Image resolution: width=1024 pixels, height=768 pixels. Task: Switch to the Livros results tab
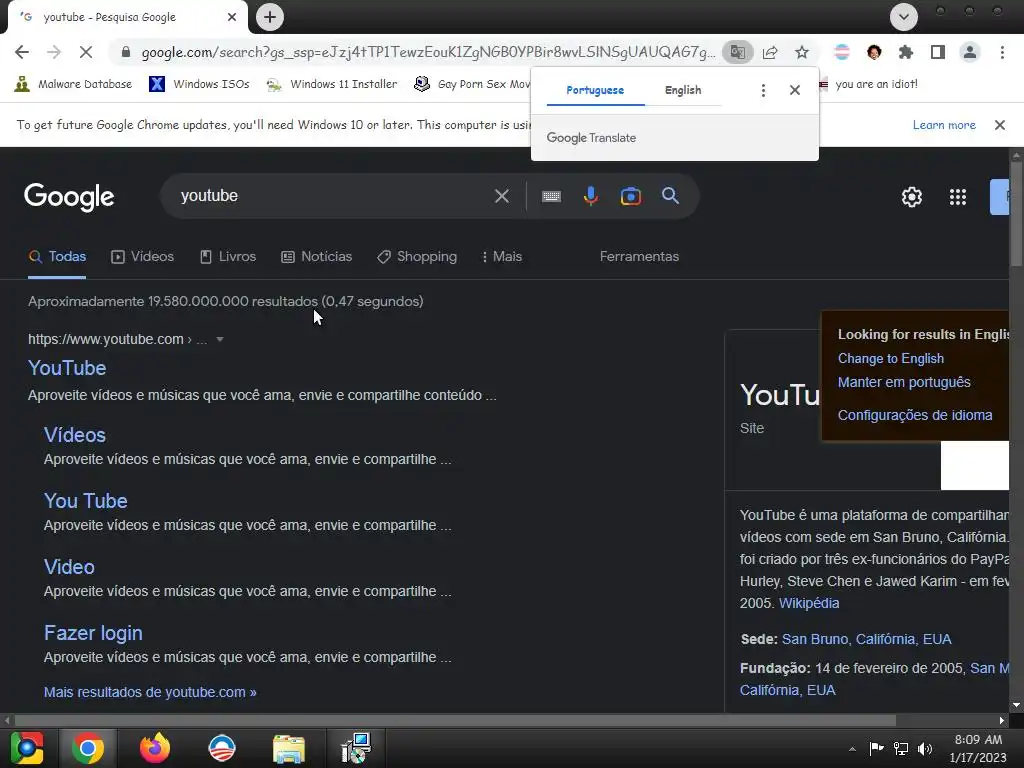(227, 257)
